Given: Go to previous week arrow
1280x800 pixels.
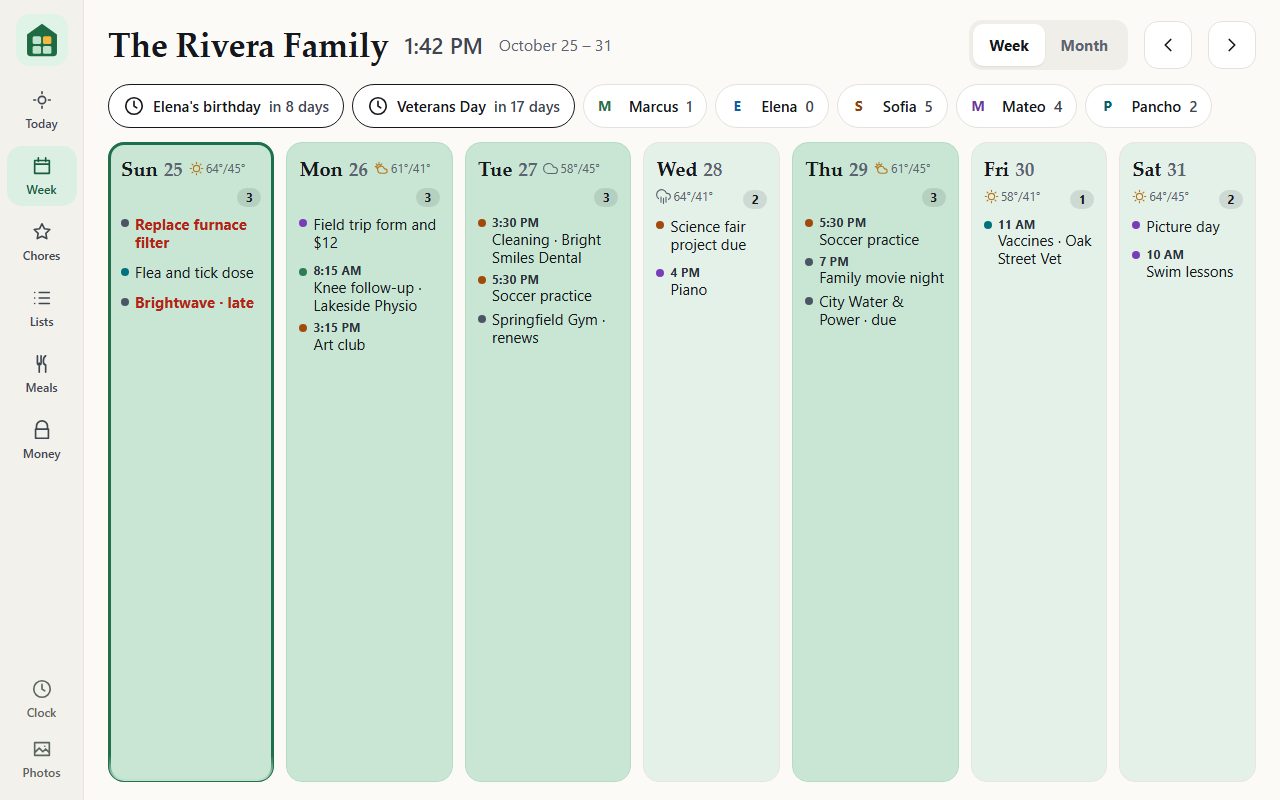Looking at the screenshot, I should pos(1168,45).
